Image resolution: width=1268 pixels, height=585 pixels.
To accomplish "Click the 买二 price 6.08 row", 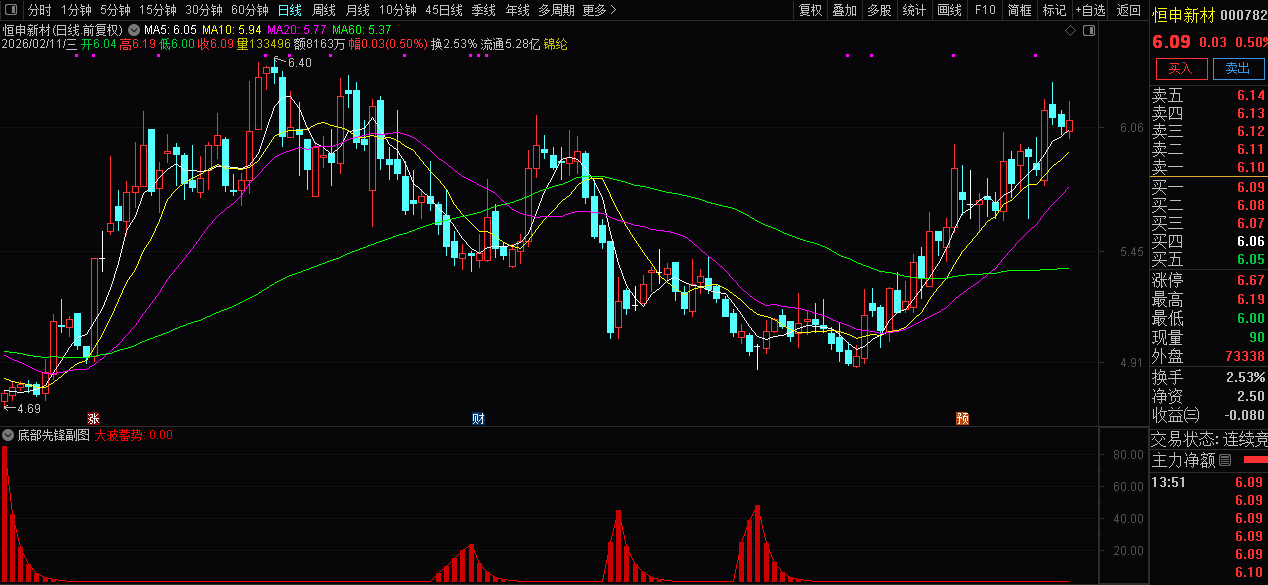I will click(1208, 205).
